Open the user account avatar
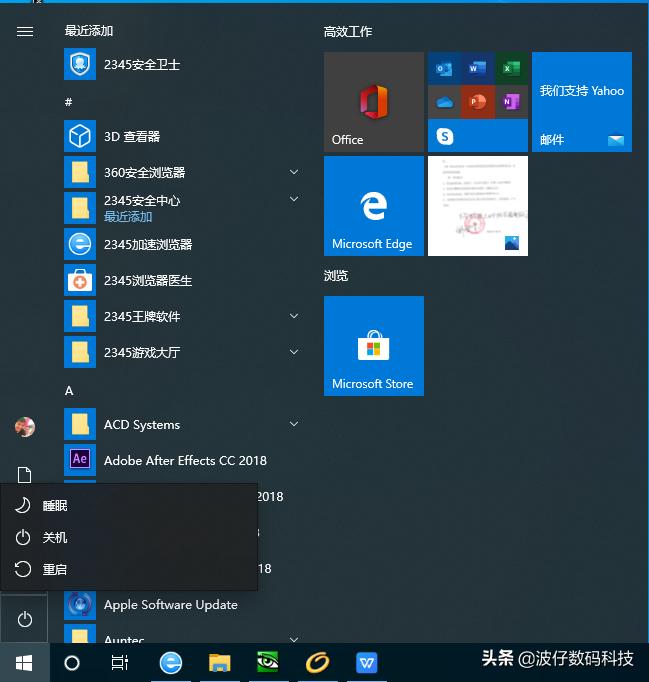This screenshot has height=682, width=649. pyautogui.click(x=25, y=427)
